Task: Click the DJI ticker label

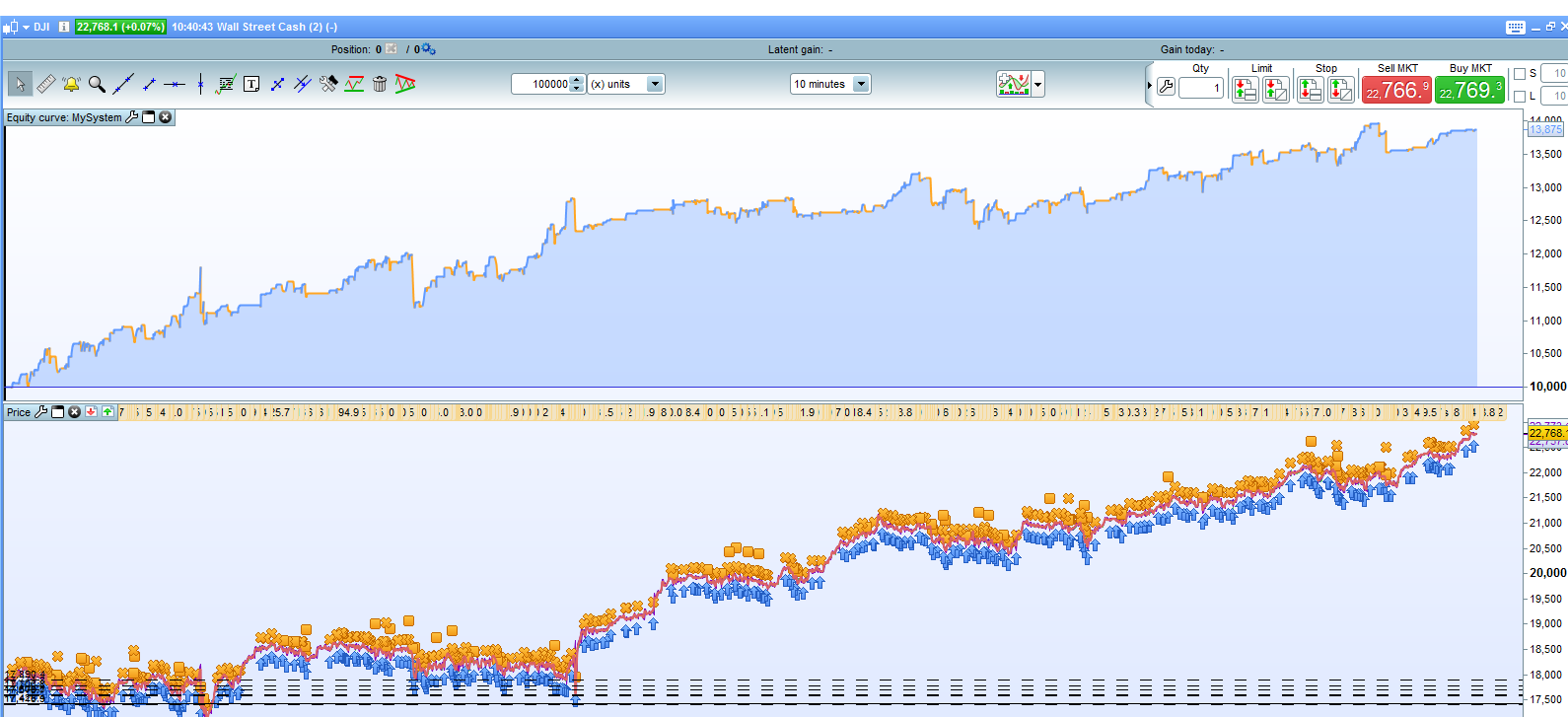Action: point(41,27)
